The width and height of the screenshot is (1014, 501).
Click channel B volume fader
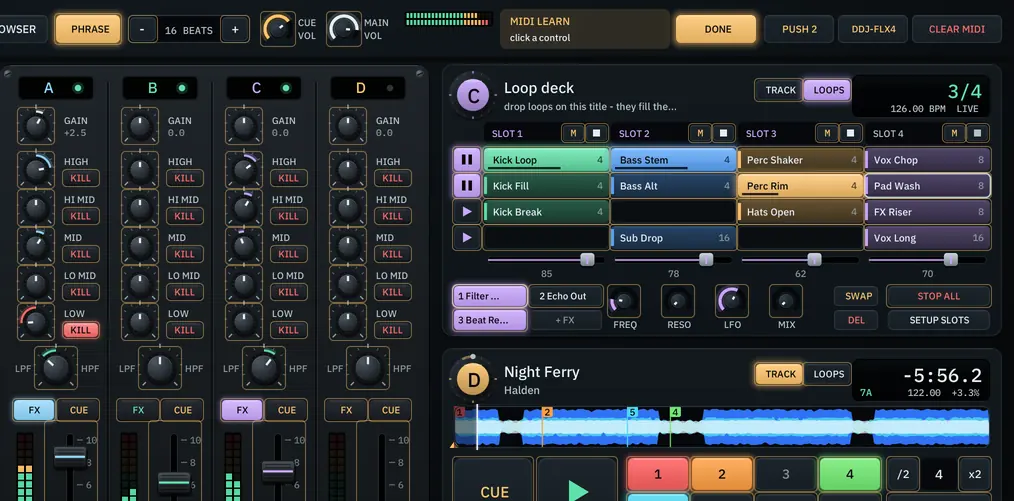[174, 482]
